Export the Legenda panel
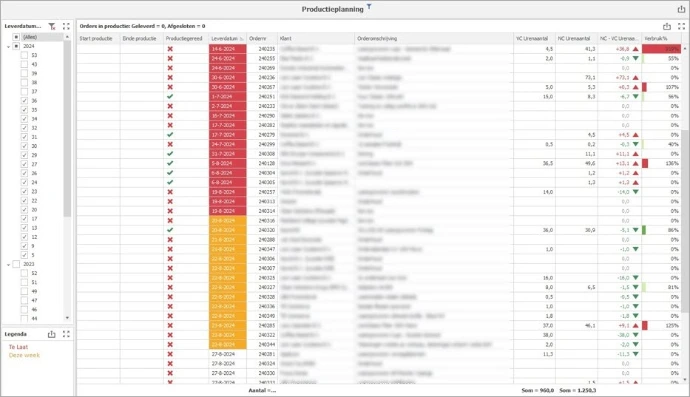Image resolution: width=690 pixels, height=397 pixels. (x=51, y=335)
